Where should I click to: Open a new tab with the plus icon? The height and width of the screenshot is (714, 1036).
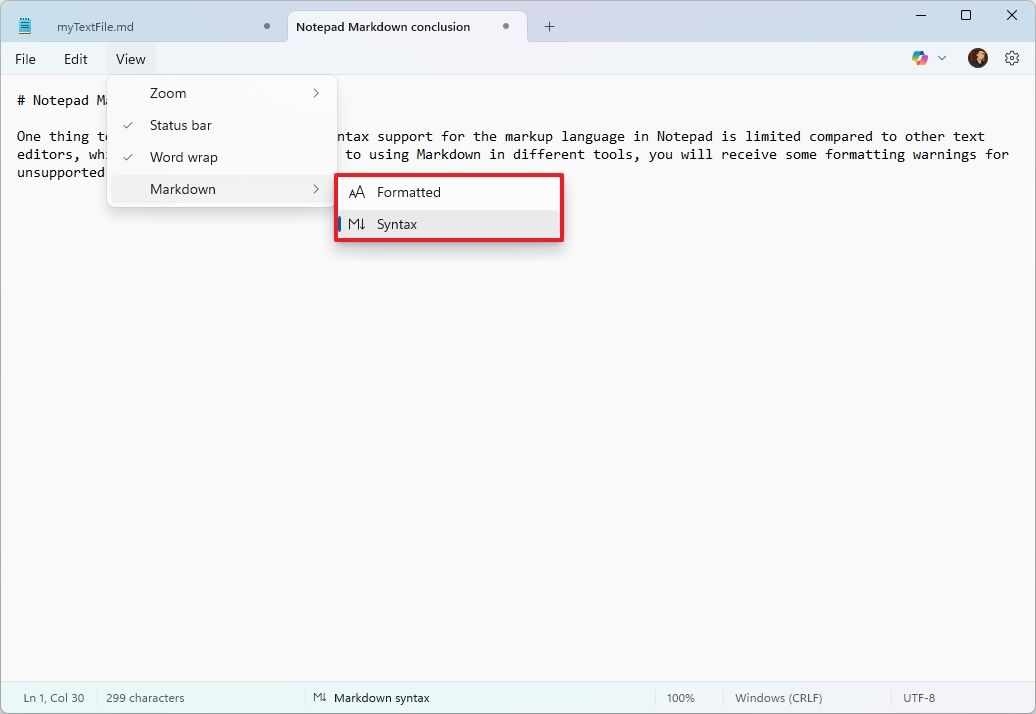click(x=548, y=26)
